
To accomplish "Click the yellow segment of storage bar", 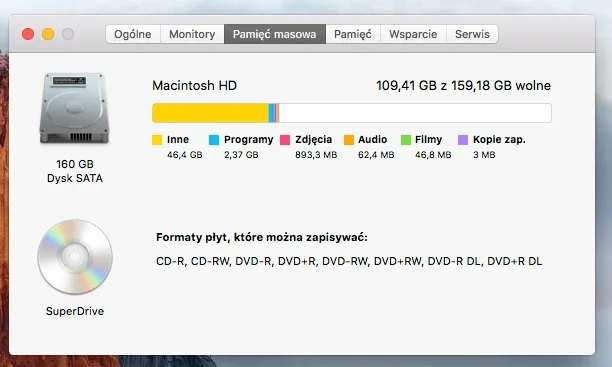I will [x=210, y=113].
